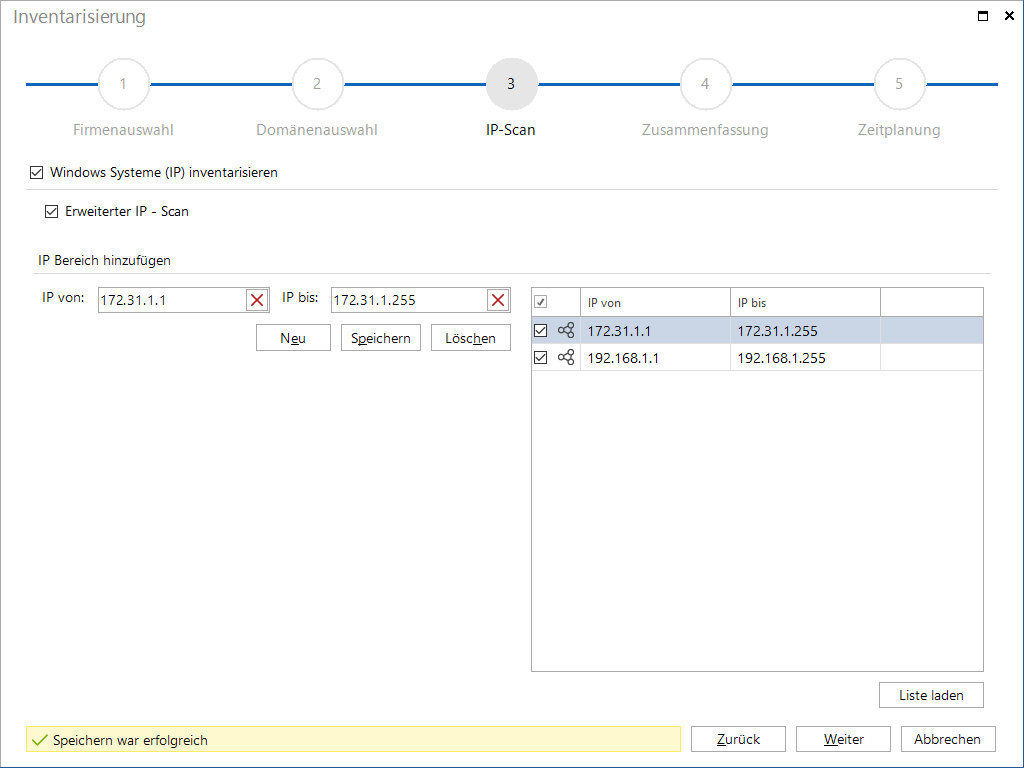
Task: Maximize the Inventarisierung window
Action: (x=983, y=16)
